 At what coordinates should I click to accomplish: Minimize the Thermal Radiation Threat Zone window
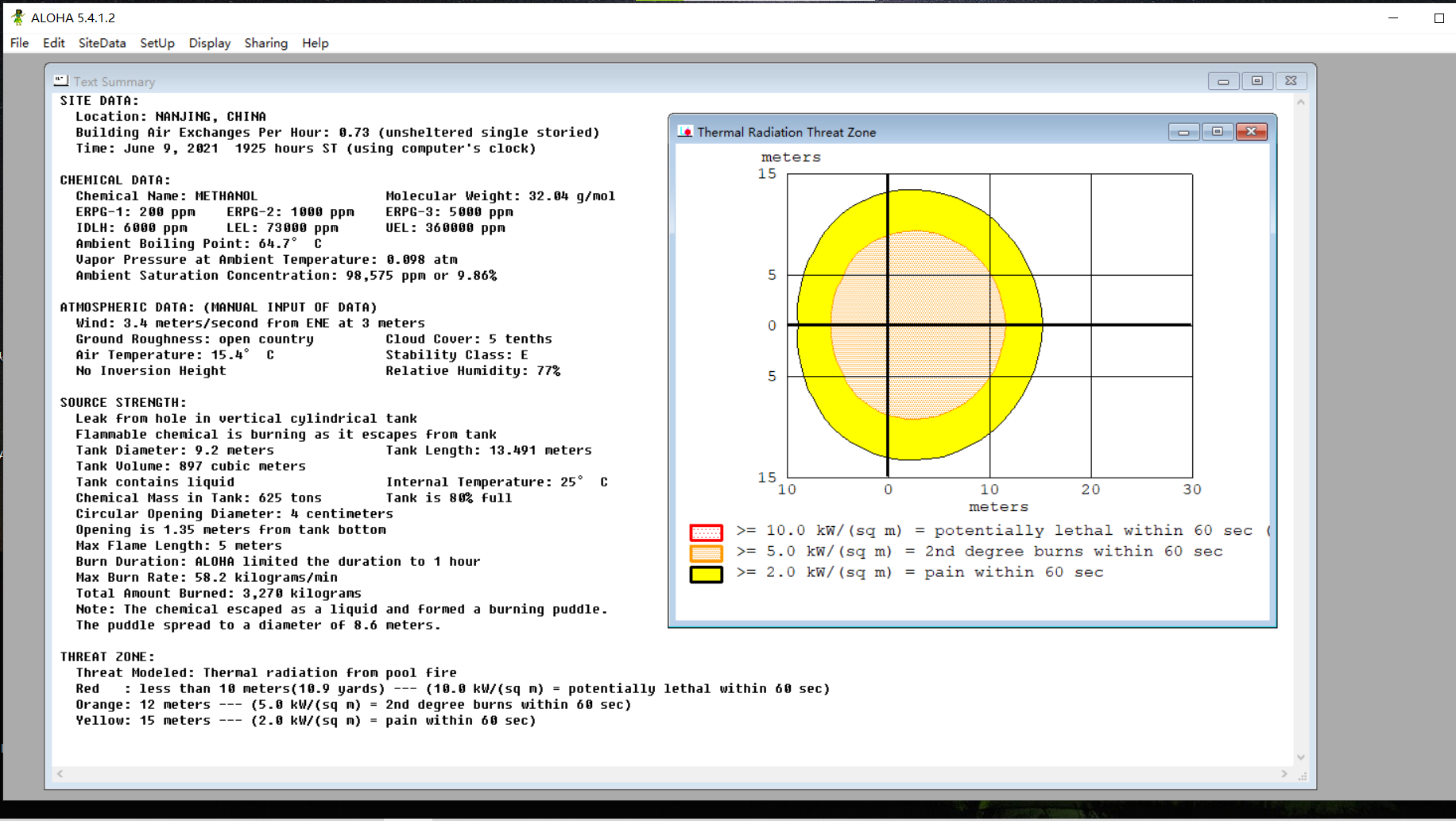pos(1183,132)
